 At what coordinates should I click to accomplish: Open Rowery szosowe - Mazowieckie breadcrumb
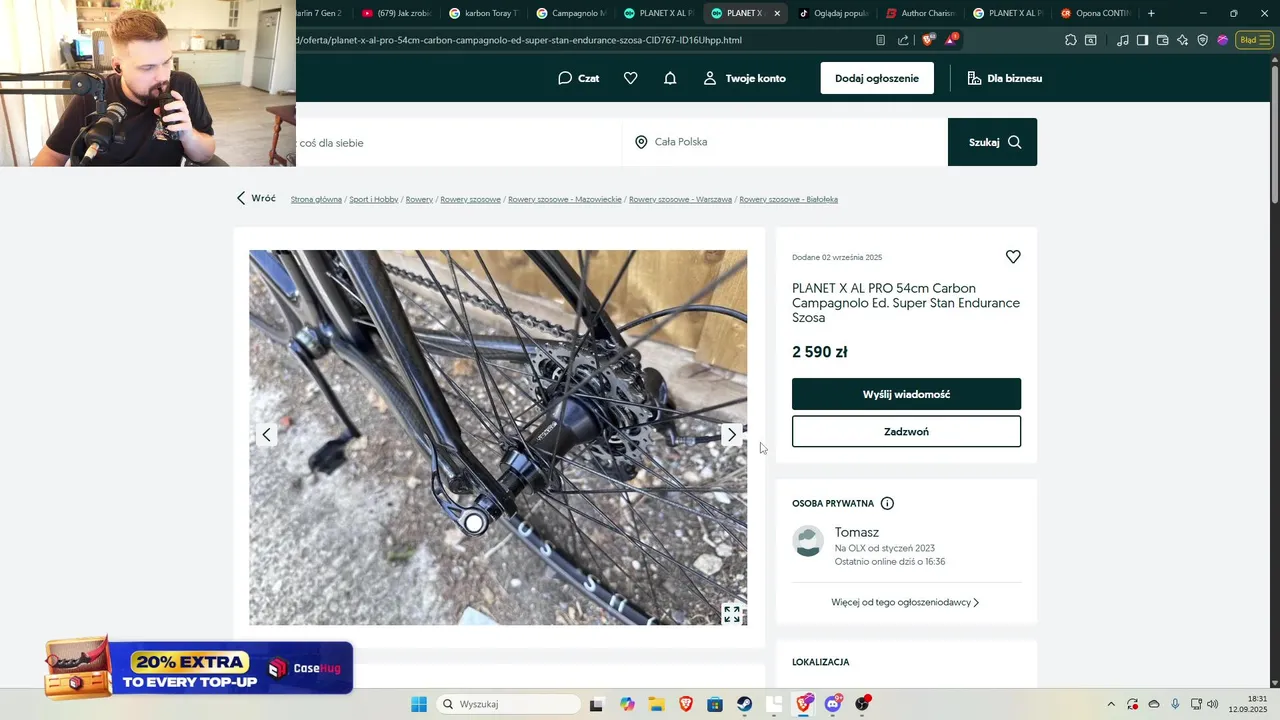click(x=565, y=199)
